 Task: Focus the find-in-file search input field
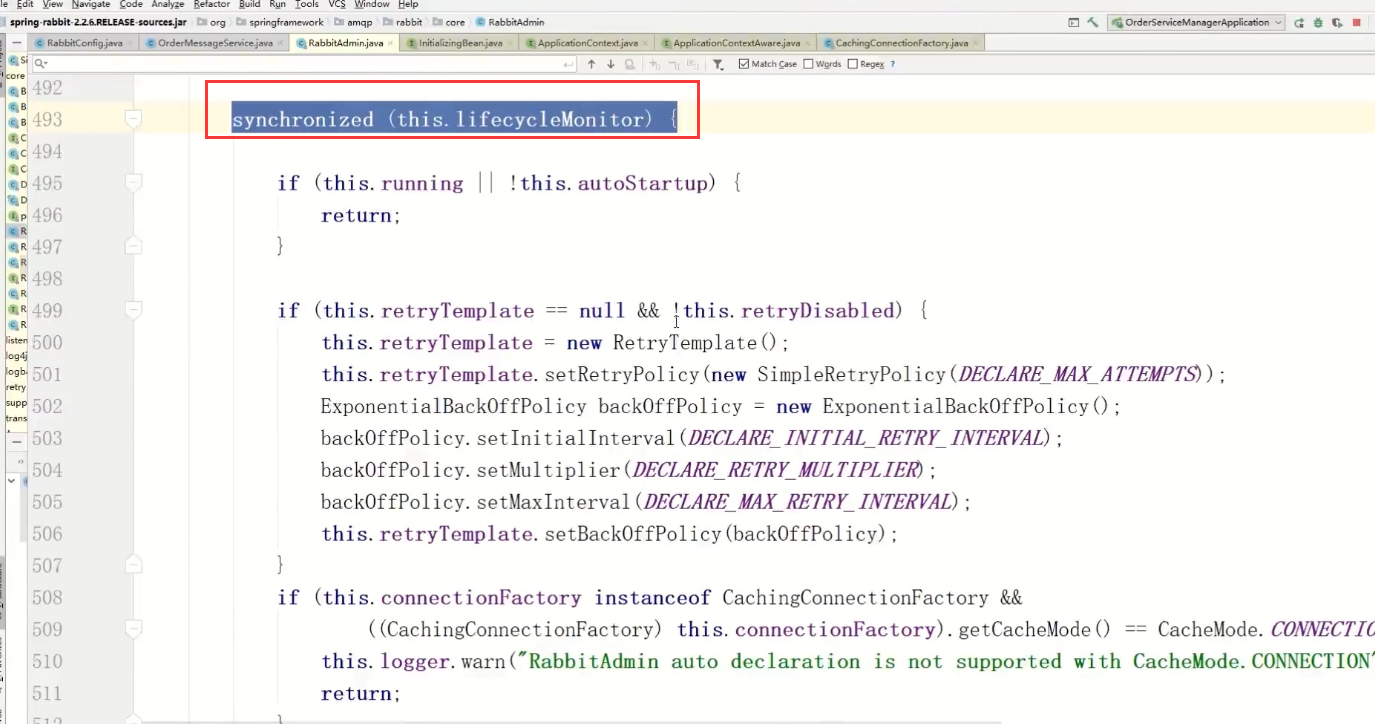coord(305,64)
